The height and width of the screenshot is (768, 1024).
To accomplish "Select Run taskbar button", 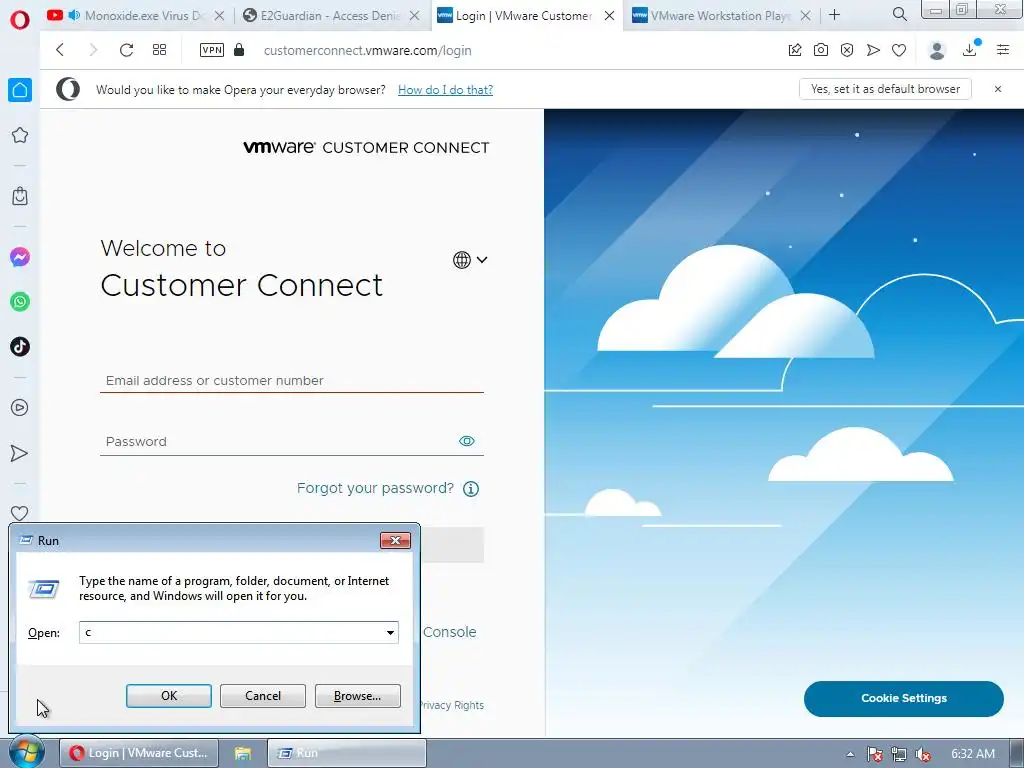I will 347,753.
